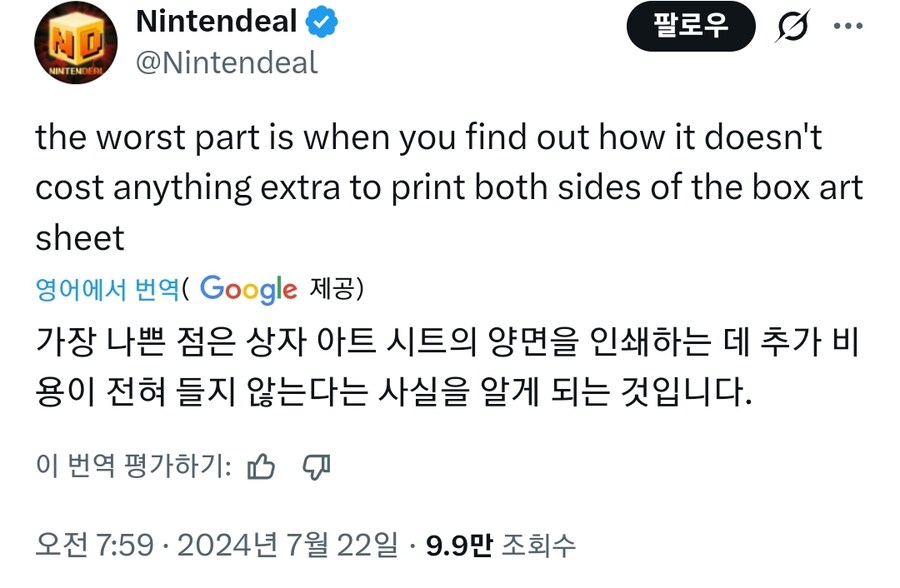Click the Grok slashed-circle icon
The width and height of the screenshot is (900, 588).
(792, 27)
